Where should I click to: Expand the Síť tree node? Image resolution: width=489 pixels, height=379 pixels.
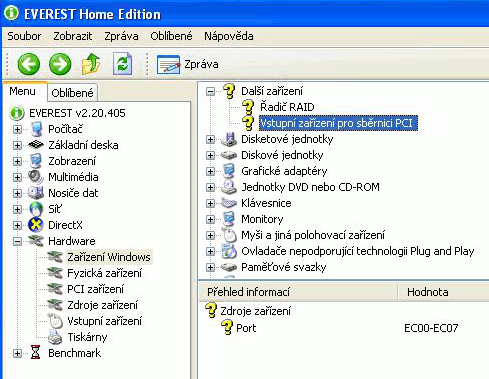point(17,209)
